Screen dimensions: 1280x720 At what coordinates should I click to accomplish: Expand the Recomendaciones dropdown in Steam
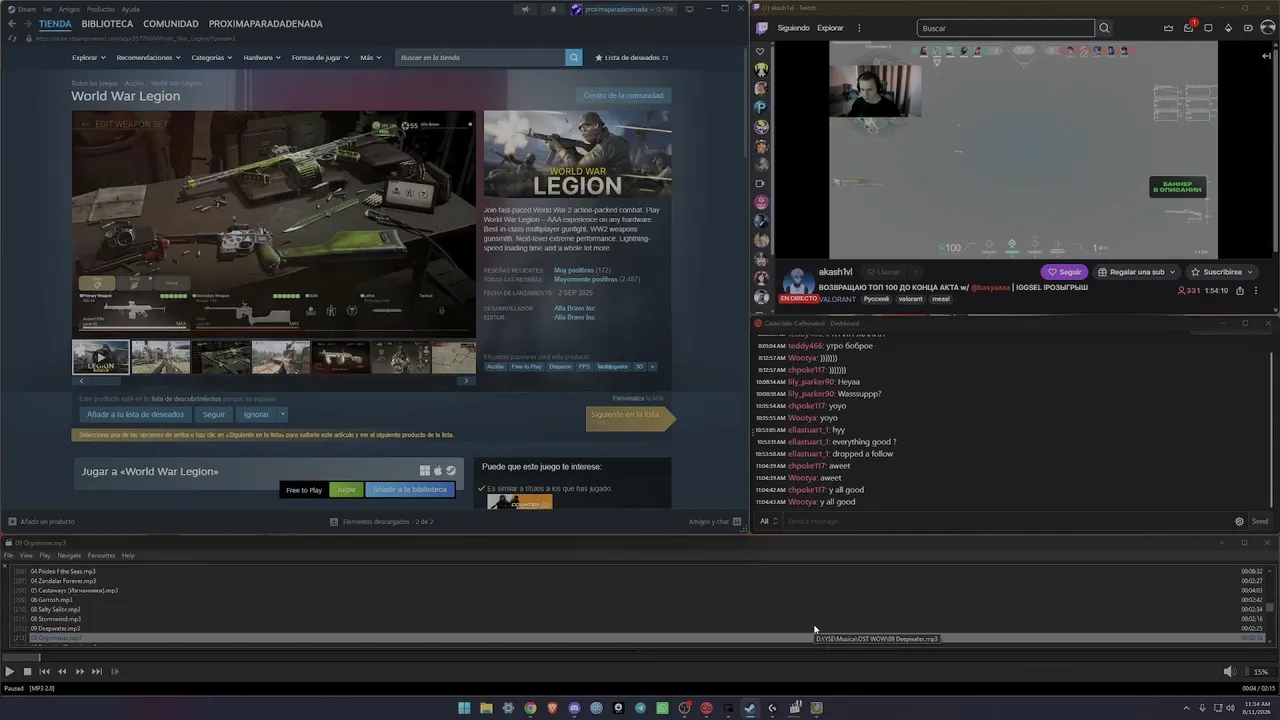tap(148, 57)
